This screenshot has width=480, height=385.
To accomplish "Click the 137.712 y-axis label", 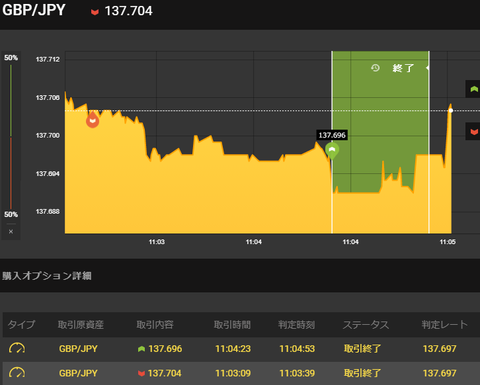I will [x=48, y=59].
